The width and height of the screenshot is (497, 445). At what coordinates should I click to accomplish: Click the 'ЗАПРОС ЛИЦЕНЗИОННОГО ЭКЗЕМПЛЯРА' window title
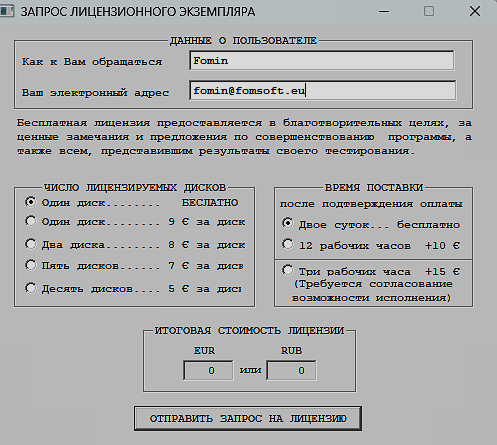click(138, 12)
